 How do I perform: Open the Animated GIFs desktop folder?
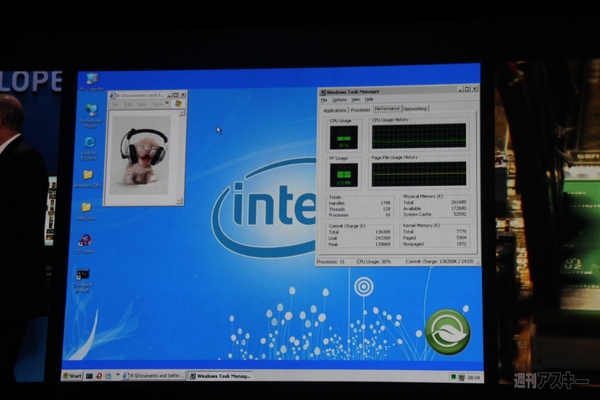(88, 178)
